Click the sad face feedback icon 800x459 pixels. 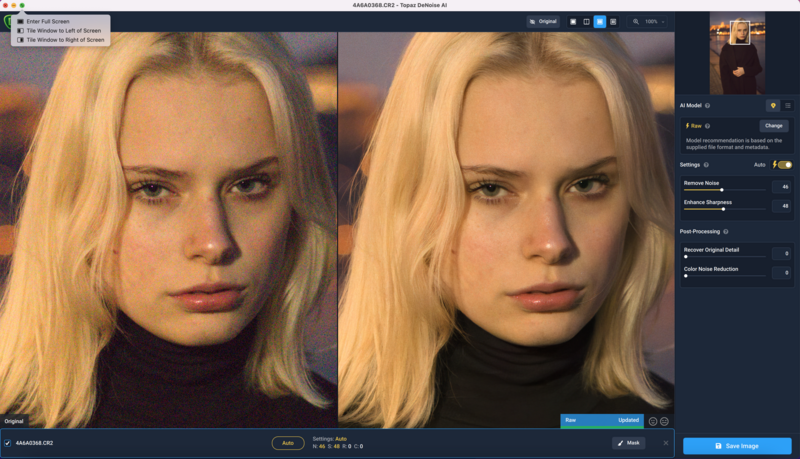point(664,421)
